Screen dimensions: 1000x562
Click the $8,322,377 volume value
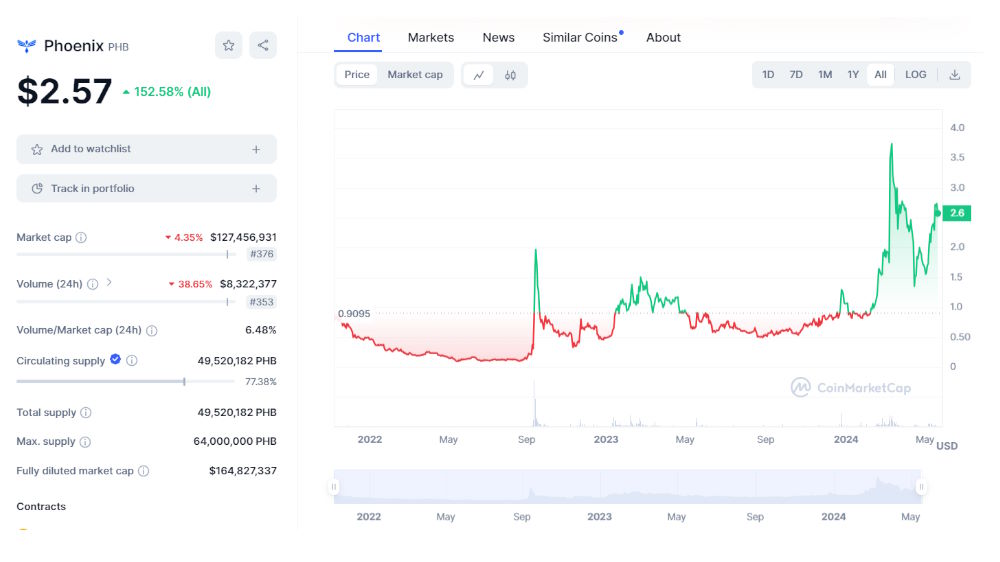248,284
